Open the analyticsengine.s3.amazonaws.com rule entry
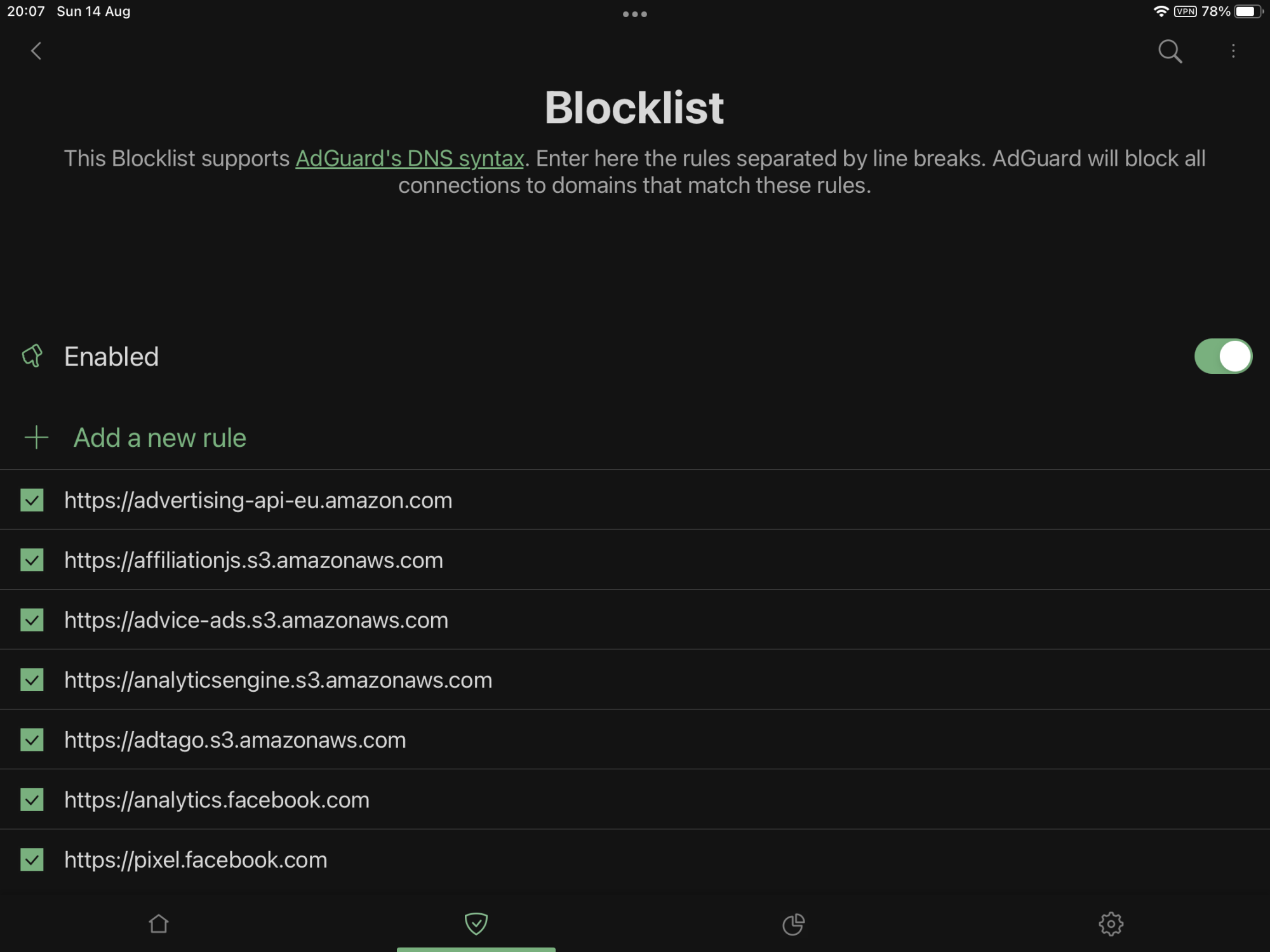This screenshot has width=1270, height=952. 635,680
